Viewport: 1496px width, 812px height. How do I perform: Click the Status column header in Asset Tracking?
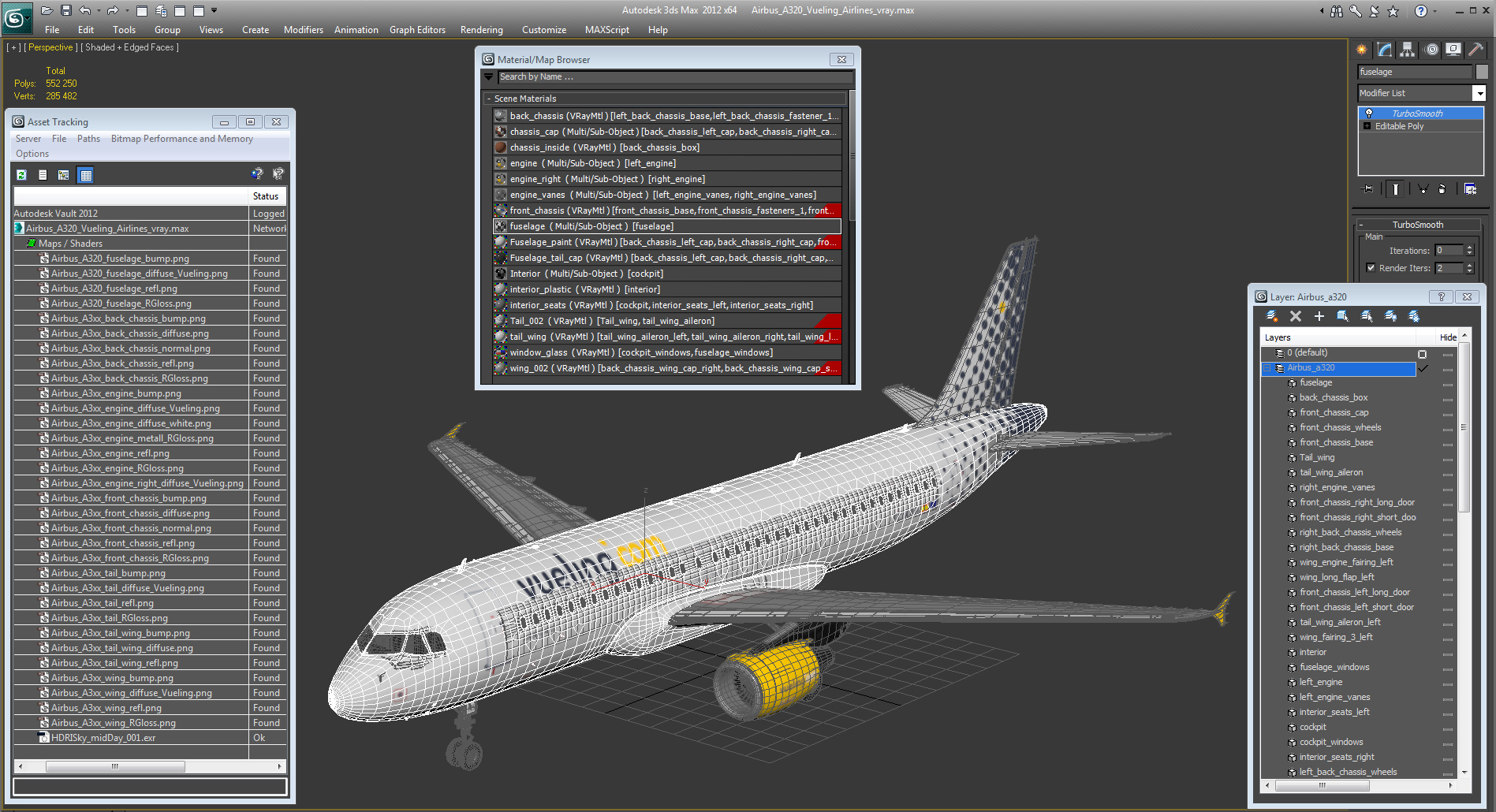tap(267, 196)
